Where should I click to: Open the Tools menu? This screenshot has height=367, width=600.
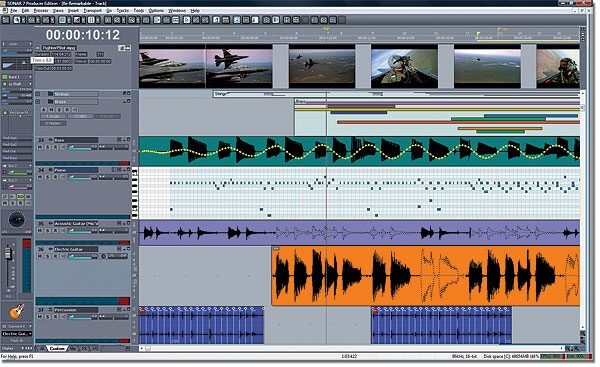tap(139, 11)
